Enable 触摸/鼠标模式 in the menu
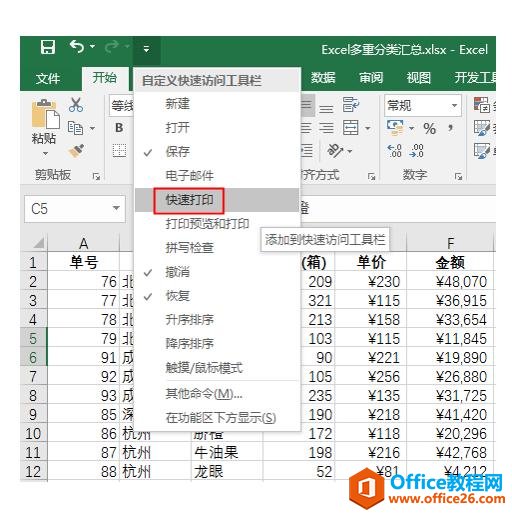512x516 pixels. coord(217,368)
